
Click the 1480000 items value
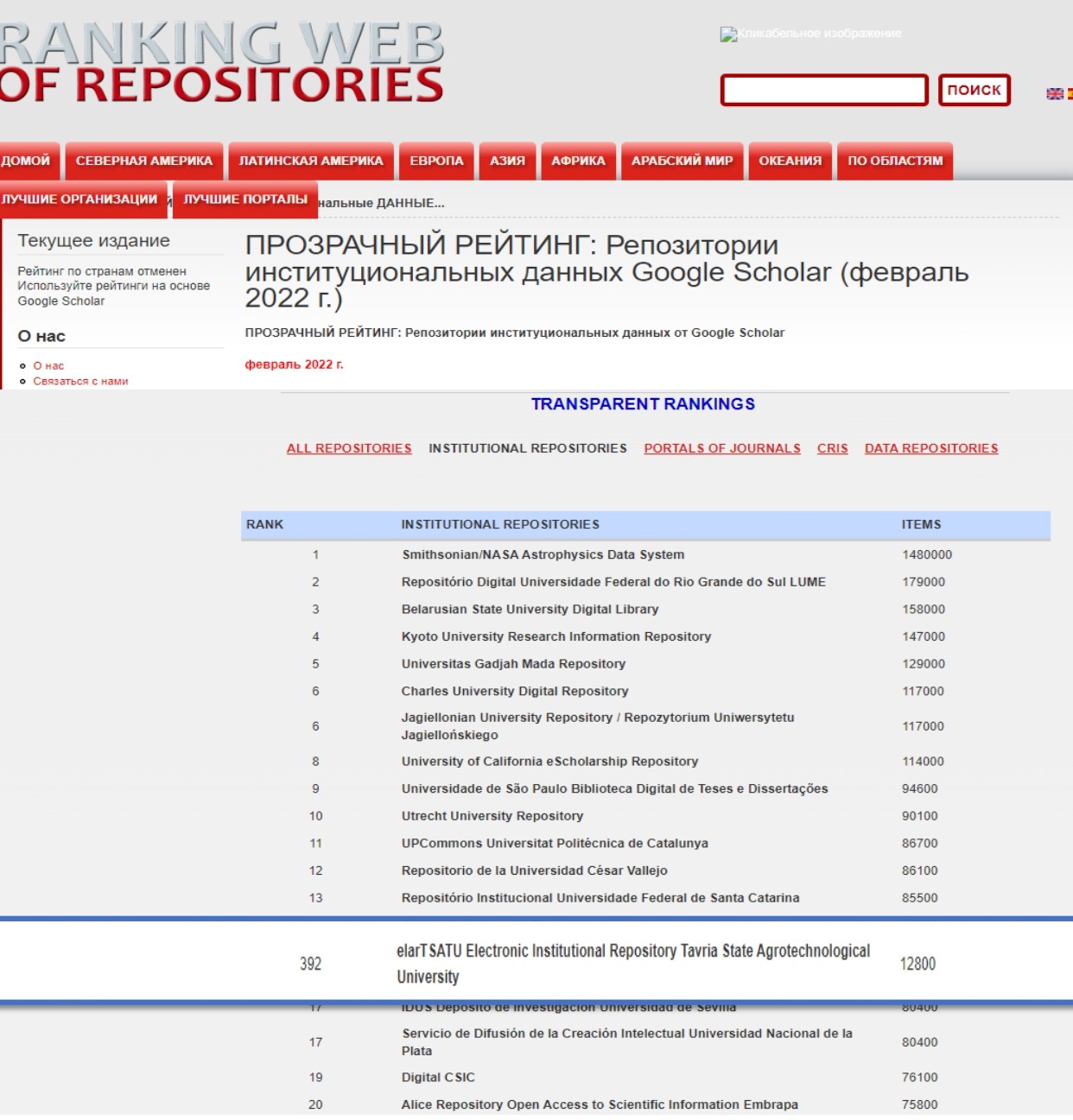click(x=927, y=554)
